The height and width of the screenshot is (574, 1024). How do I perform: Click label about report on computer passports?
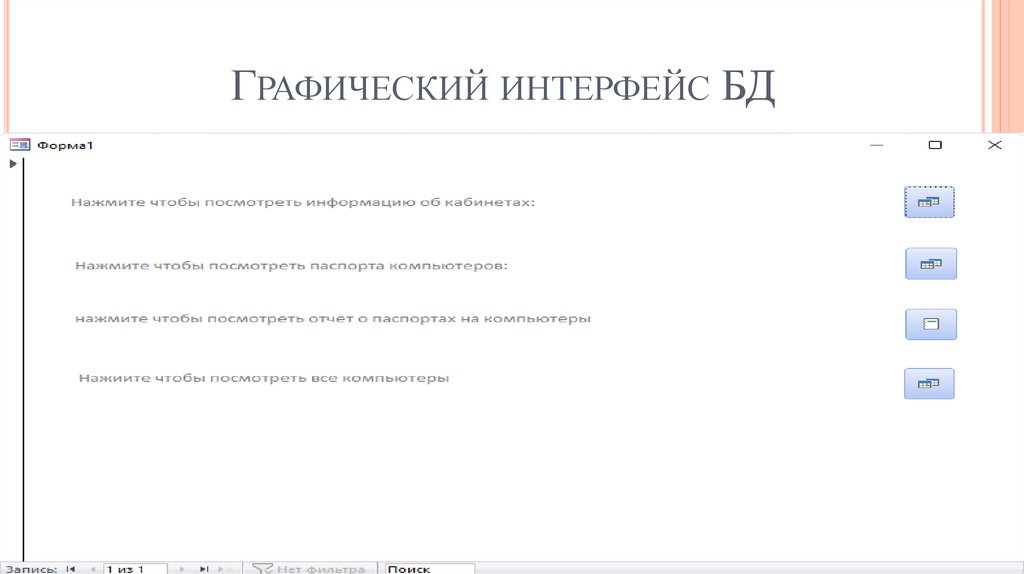(x=333, y=319)
